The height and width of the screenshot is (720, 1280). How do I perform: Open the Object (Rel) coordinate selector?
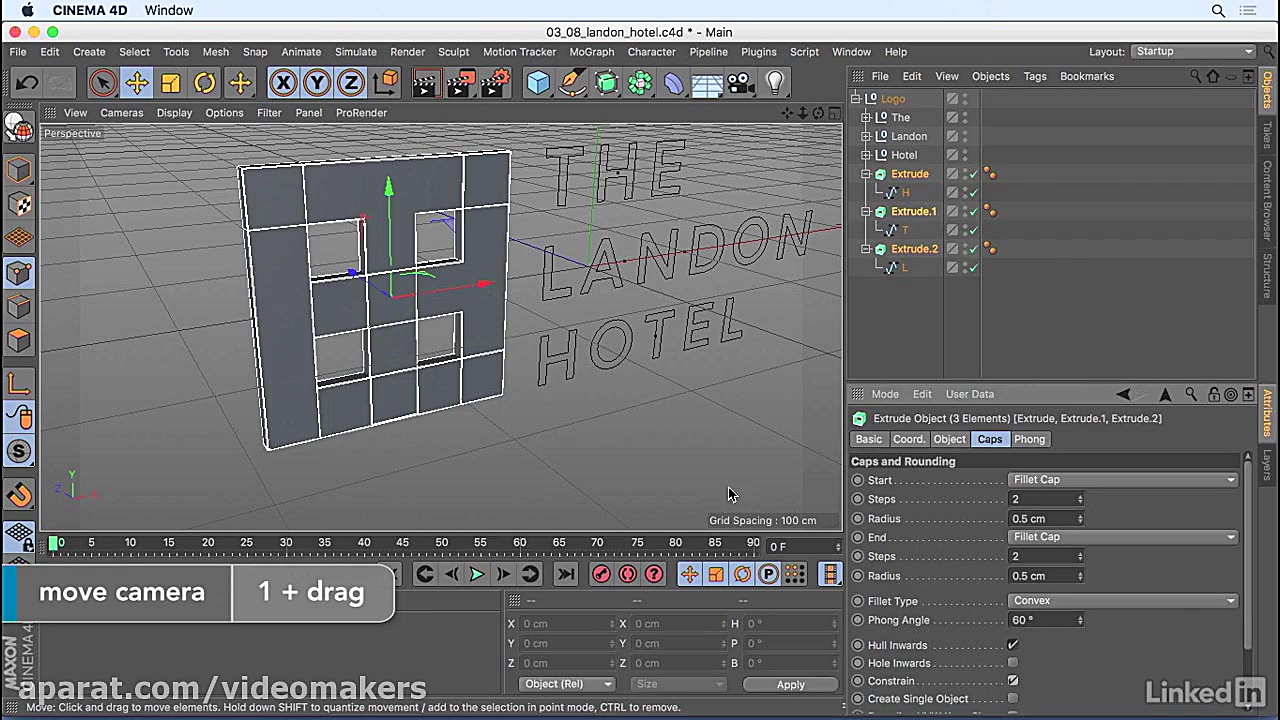[567, 684]
